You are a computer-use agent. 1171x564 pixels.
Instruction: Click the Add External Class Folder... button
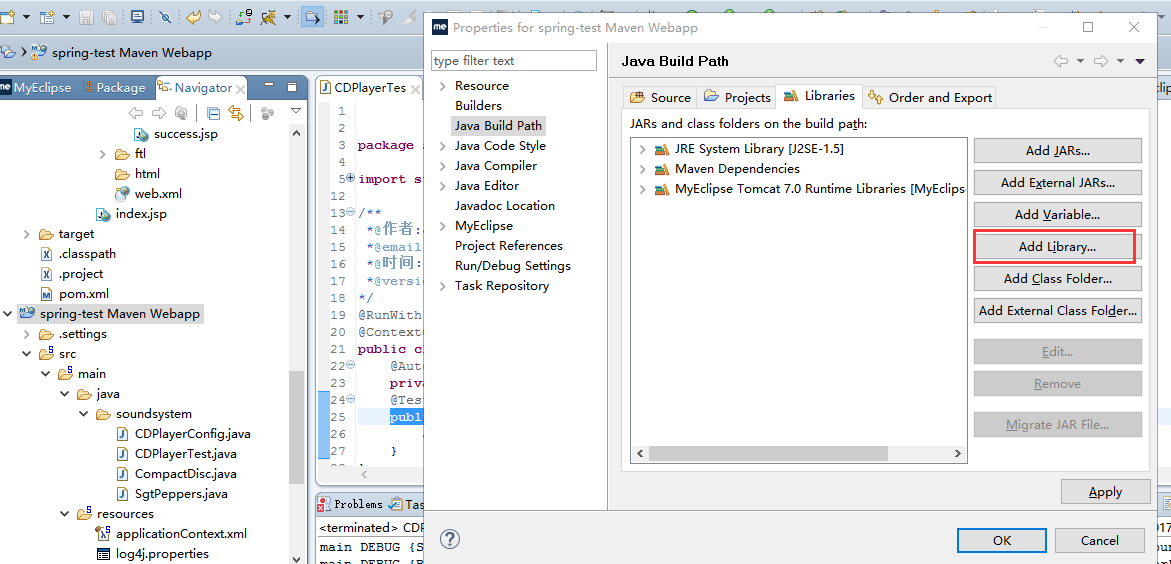click(x=1057, y=311)
